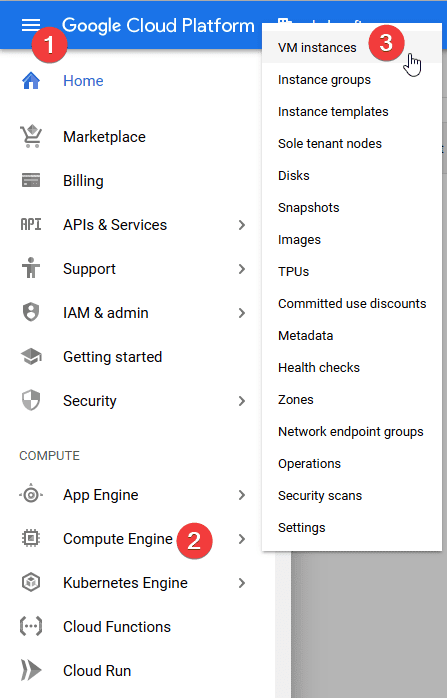The image size is (447, 698).
Task: Choose Zones from the submenu
Action: pos(352,400)
